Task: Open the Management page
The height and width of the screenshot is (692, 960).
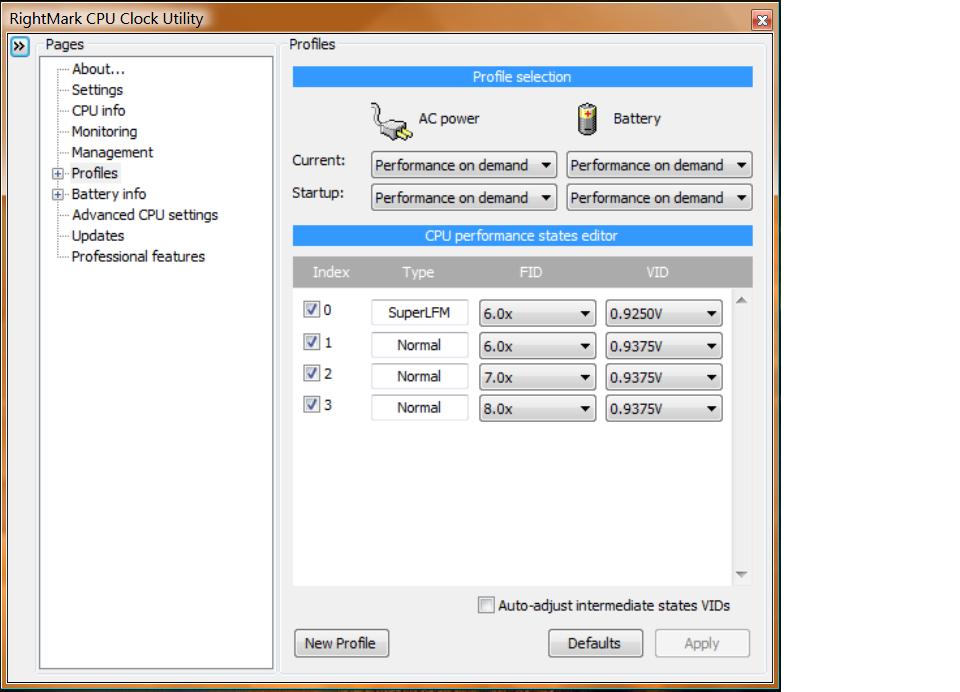Action: coord(112,152)
